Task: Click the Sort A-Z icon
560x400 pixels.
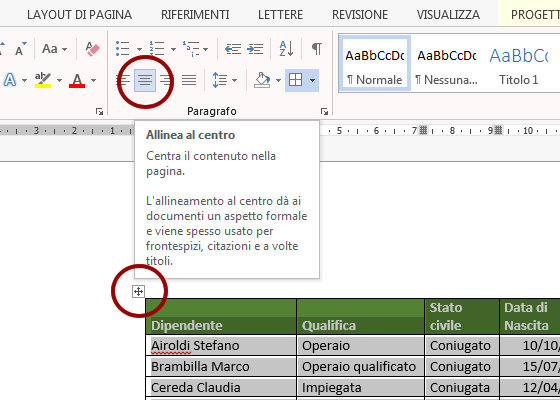Action: pos(286,49)
